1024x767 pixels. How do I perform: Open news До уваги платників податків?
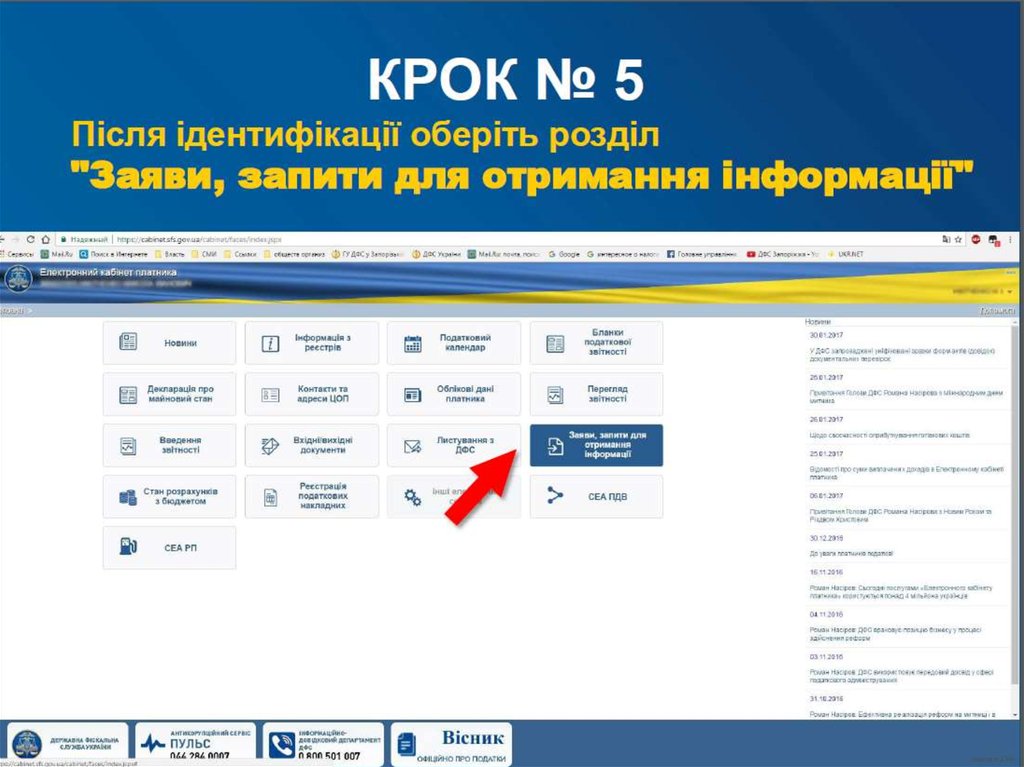click(x=851, y=553)
